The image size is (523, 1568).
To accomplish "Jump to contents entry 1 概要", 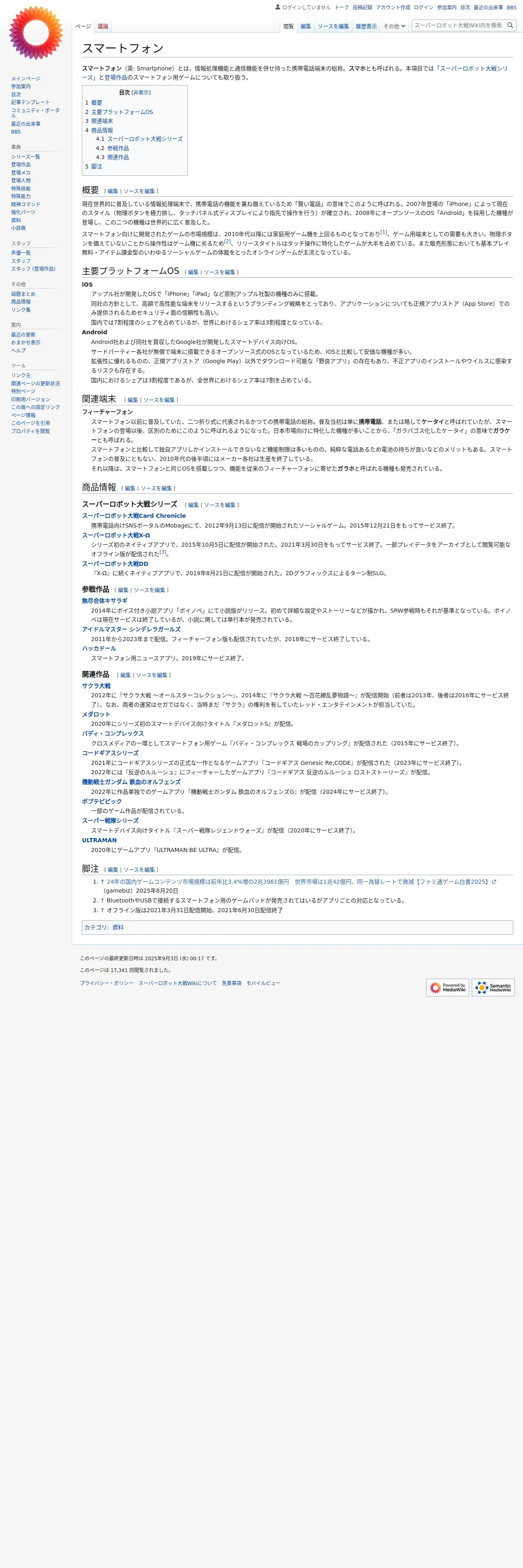I will (x=94, y=103).
